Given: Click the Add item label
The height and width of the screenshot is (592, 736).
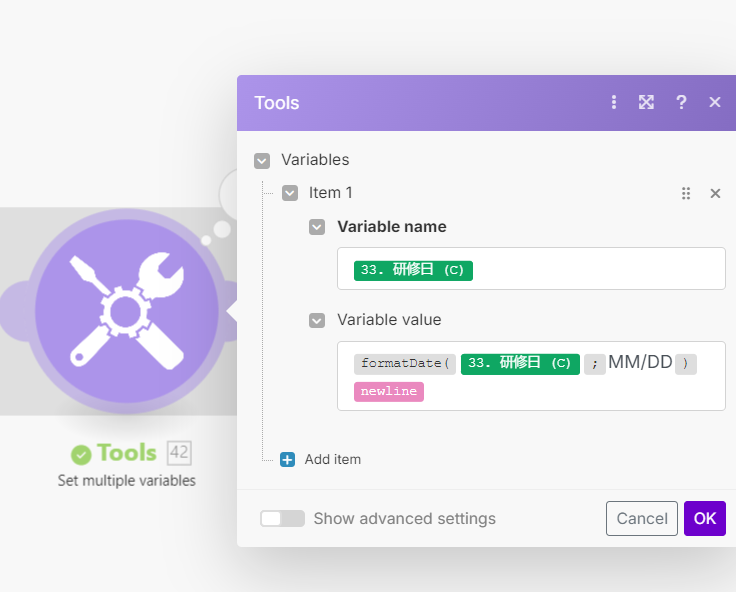Looking at the screenshot, I should pos(333,459).
